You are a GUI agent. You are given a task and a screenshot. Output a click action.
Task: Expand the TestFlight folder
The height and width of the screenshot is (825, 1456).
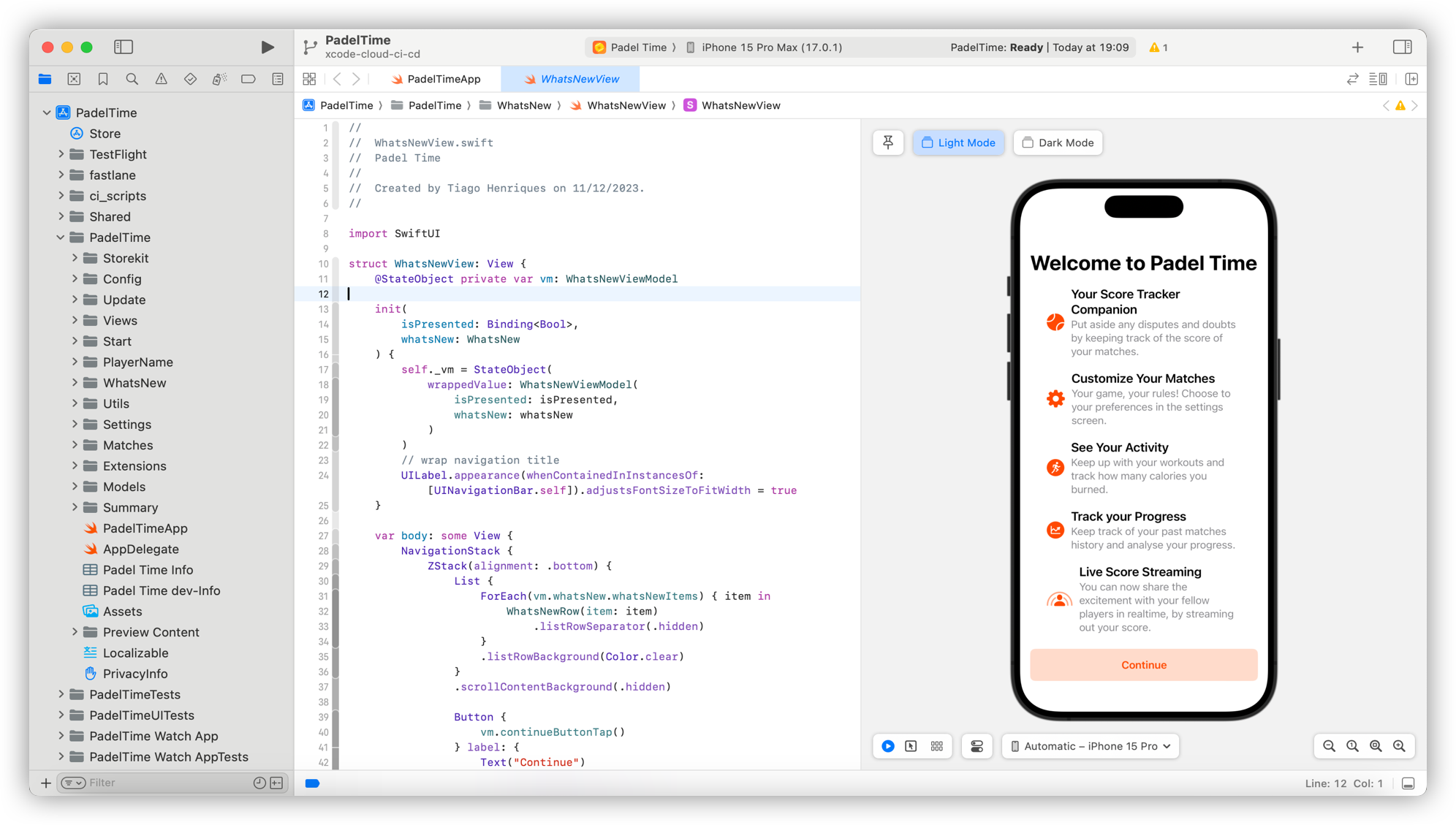pos(61,154)
